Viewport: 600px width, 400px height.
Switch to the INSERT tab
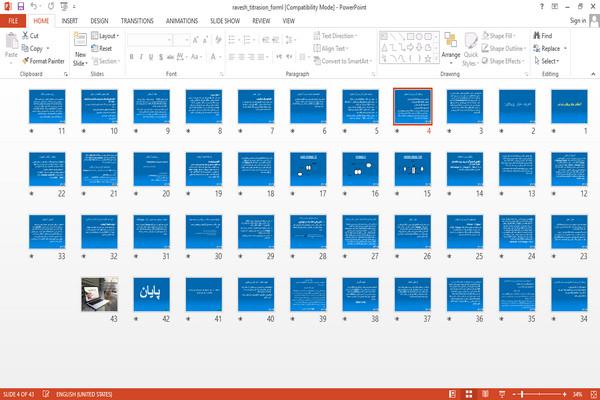click(x=70, y=21)
